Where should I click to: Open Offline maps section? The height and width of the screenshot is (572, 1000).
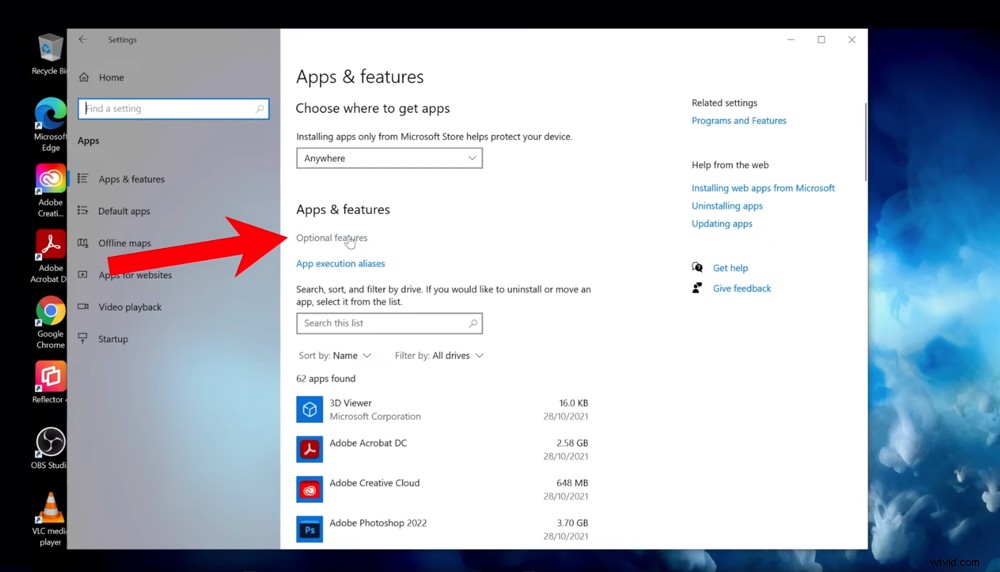[x=124, y=243]
